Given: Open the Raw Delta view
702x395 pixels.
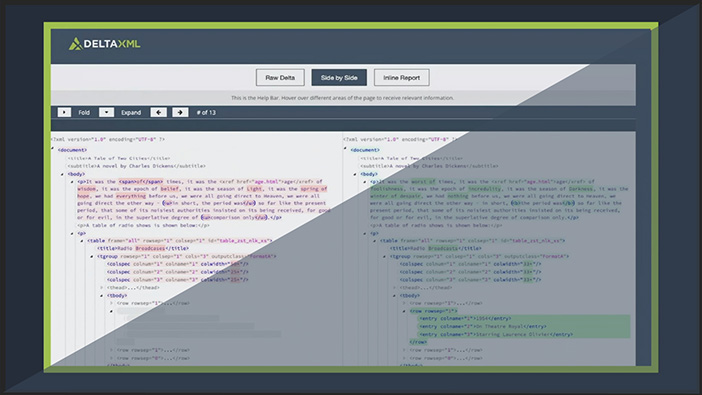Looking at the screenshot, I should point(280,77).
